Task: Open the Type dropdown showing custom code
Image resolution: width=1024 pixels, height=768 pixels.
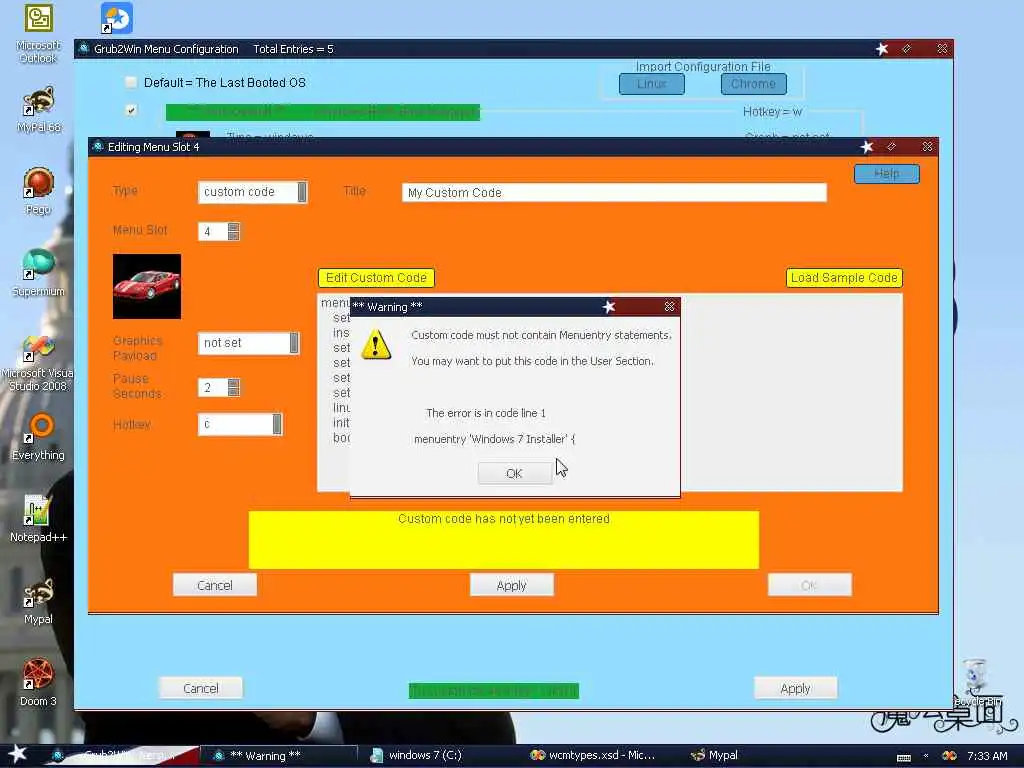Action: coord(253,192)
